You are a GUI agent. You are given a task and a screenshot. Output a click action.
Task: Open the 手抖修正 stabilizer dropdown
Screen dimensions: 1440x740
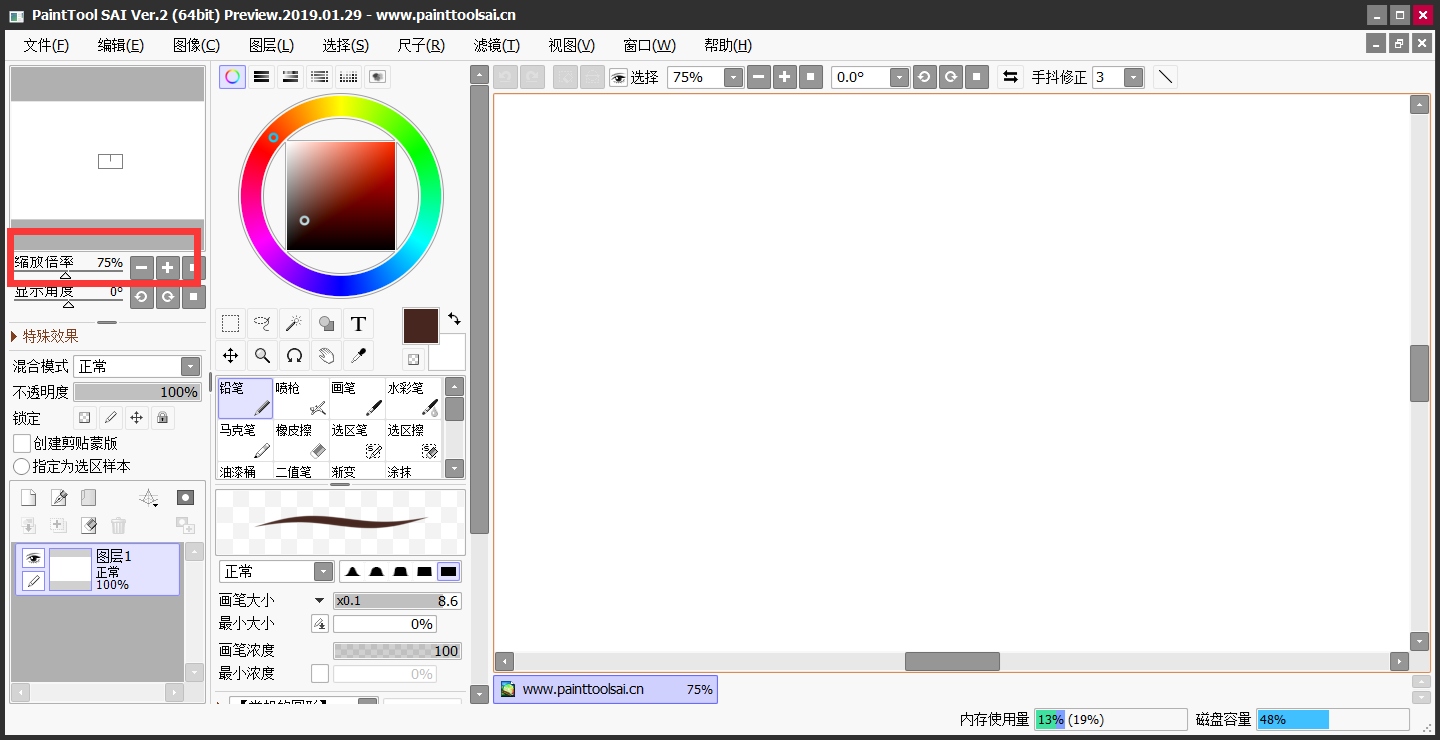tap(1134, 77)
